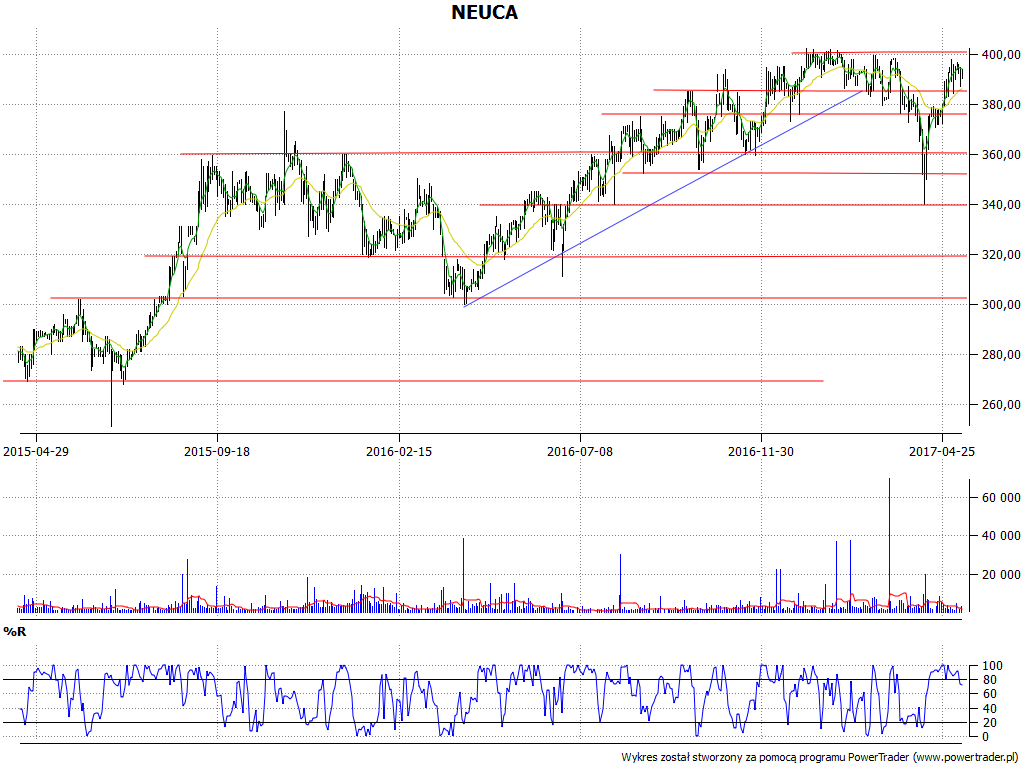The height and width of the screenshot is (768, 1024).
Task: Select the 40 level on %R axis
Action: 988,709
